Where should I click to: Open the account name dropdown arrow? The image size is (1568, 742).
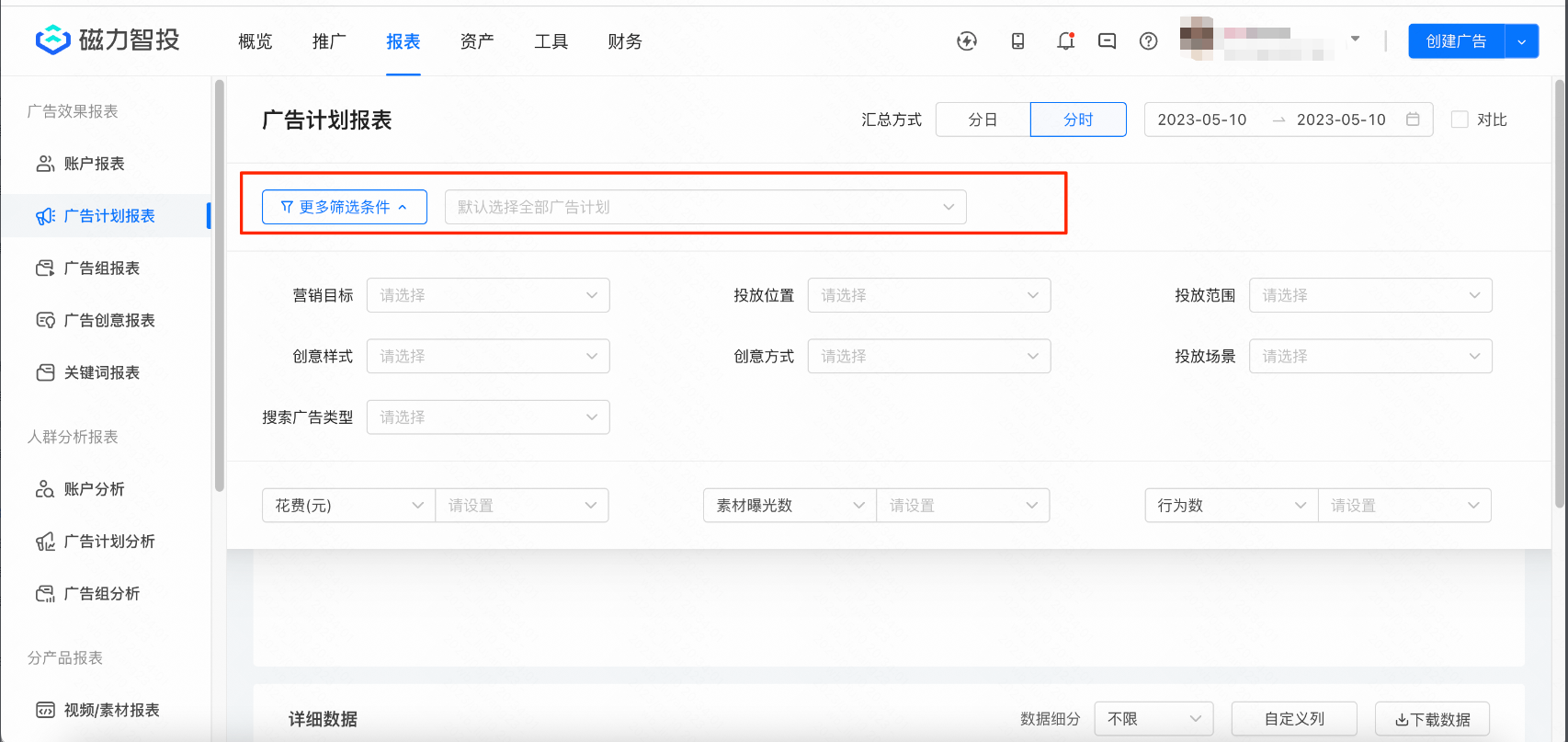click(1355, 39)
